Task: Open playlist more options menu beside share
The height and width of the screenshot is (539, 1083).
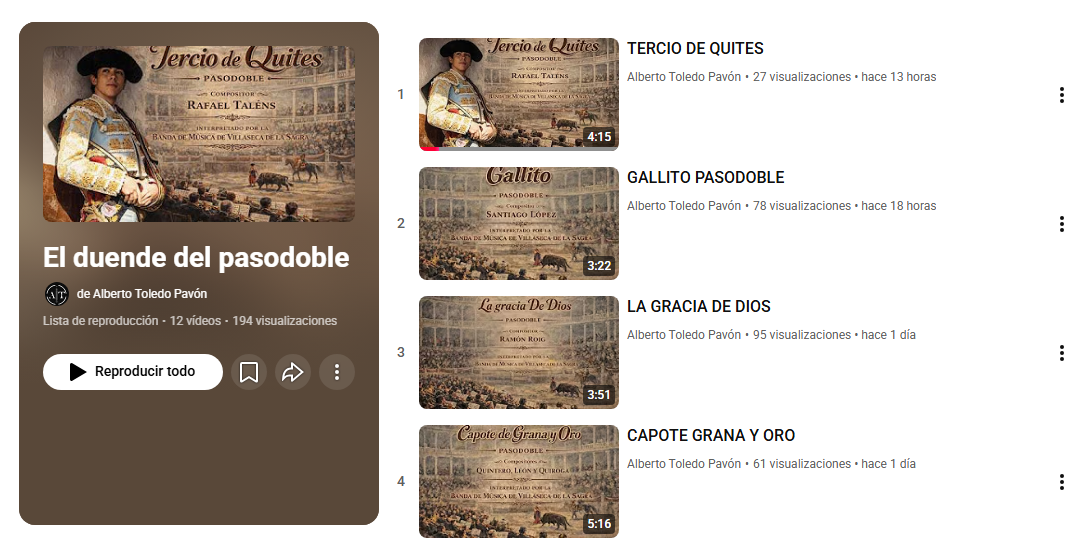Action: point(337,372)
